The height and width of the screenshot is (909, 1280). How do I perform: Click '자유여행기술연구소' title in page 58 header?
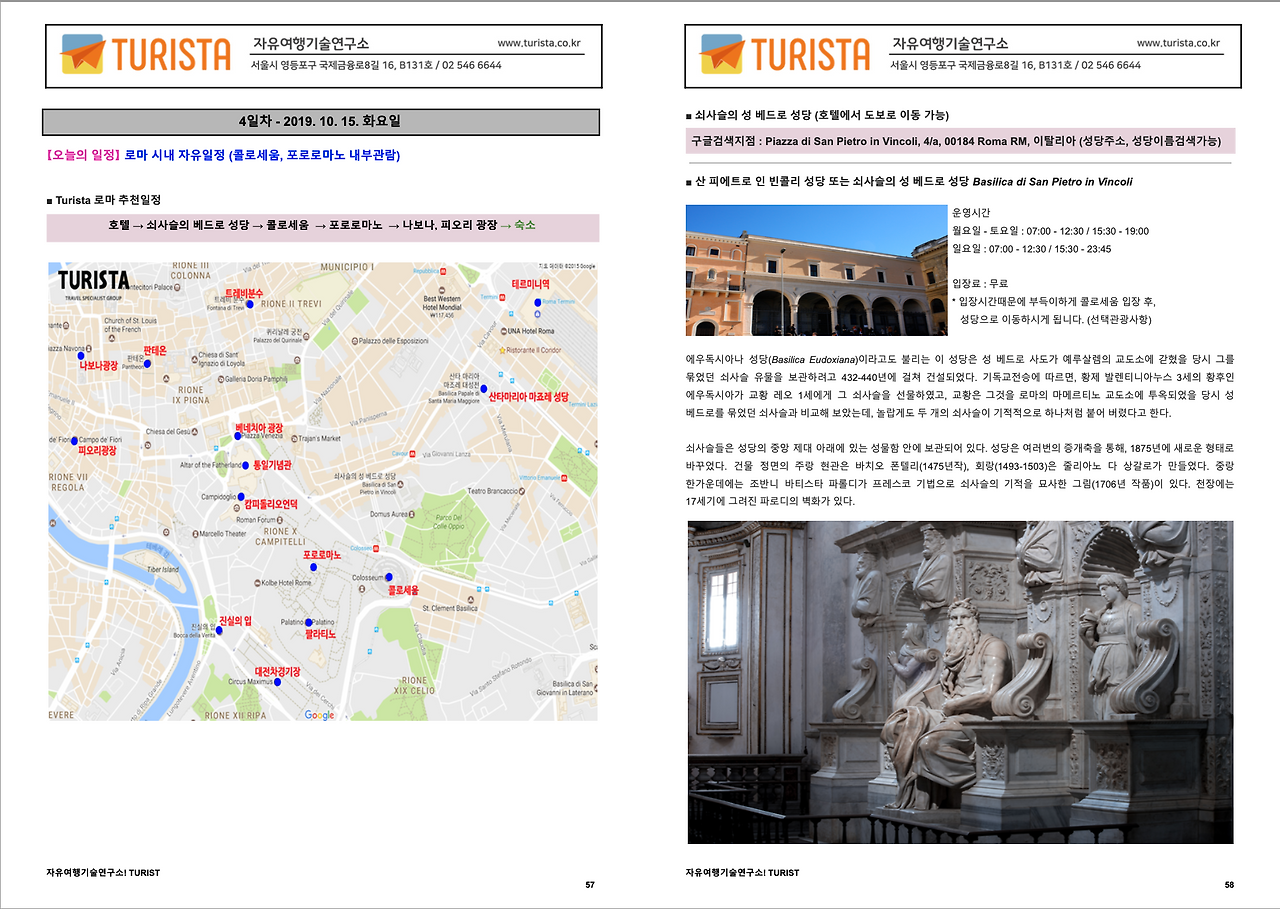pyautogui.click(x=949, y=44)
